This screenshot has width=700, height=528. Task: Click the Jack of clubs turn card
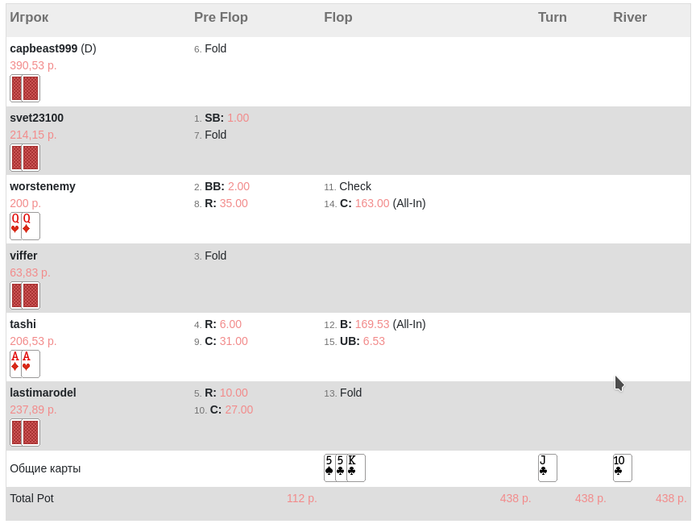coord(547,468)
